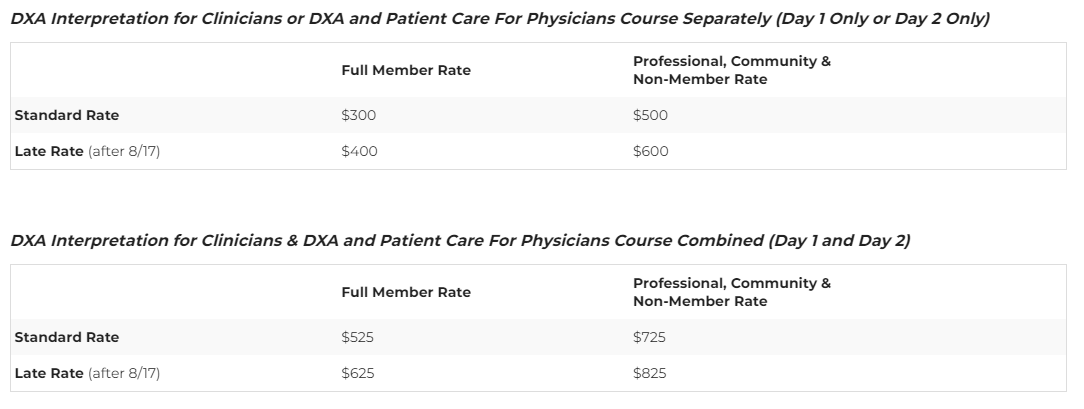Select the $600 late non-member rate

651,151
